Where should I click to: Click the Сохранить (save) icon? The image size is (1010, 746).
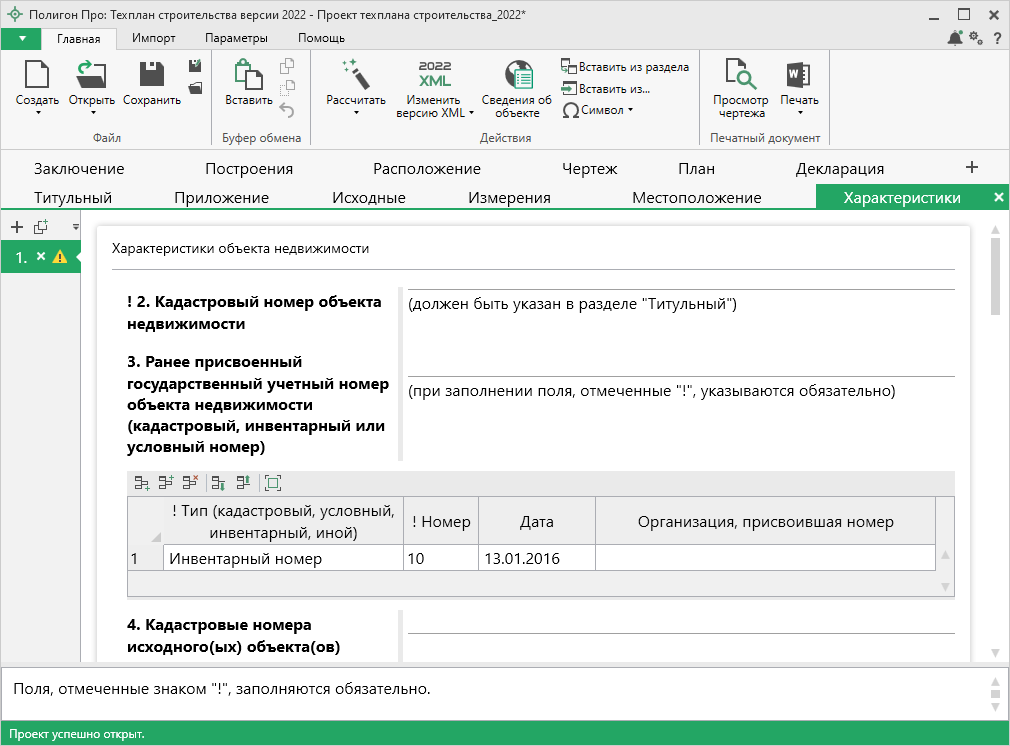(152, 76)
